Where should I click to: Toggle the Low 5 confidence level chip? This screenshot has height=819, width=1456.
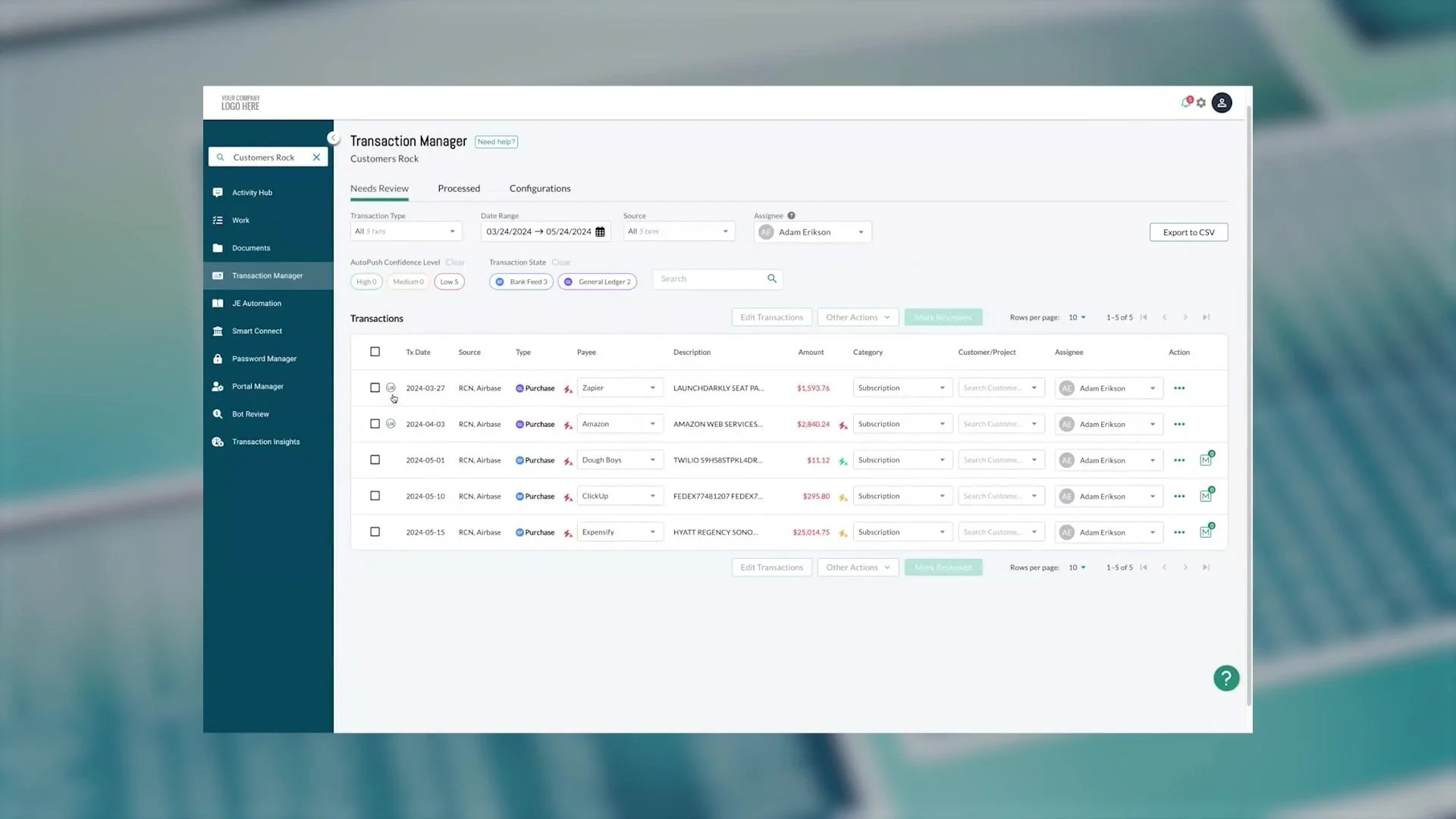[x=449, y=282]
